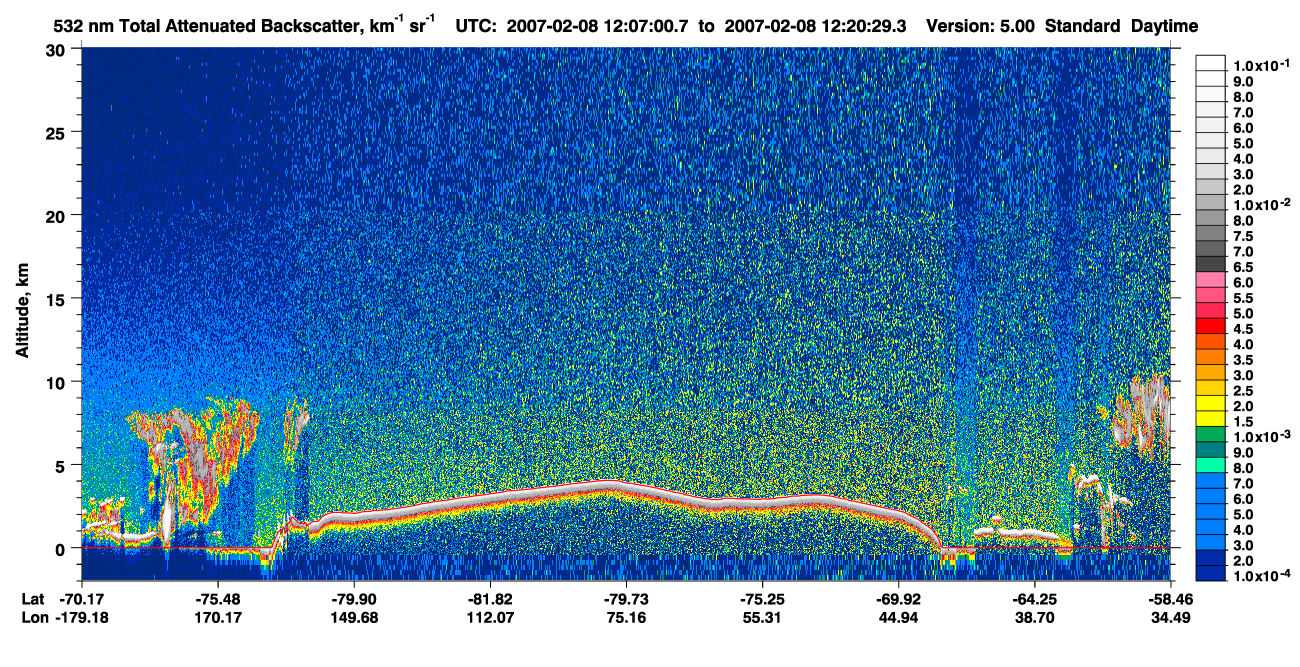Click colorbar label '3.5'
The height and width of the screenshot is (667, 1300).
point(1243,361)
